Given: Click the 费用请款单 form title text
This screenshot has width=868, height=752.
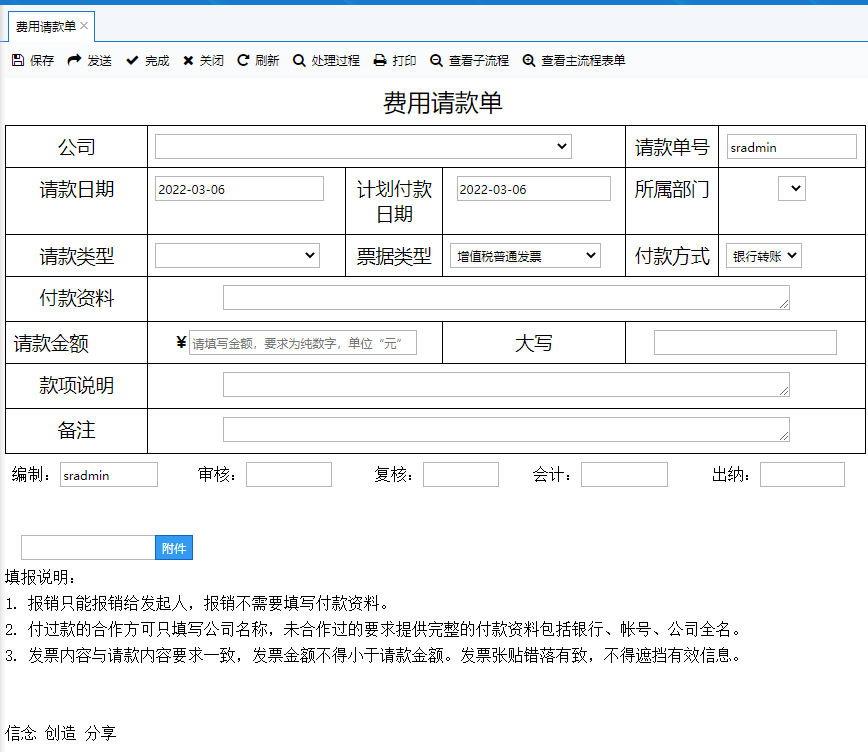Looking at the screenshot, I should click(x=443, y=102).
